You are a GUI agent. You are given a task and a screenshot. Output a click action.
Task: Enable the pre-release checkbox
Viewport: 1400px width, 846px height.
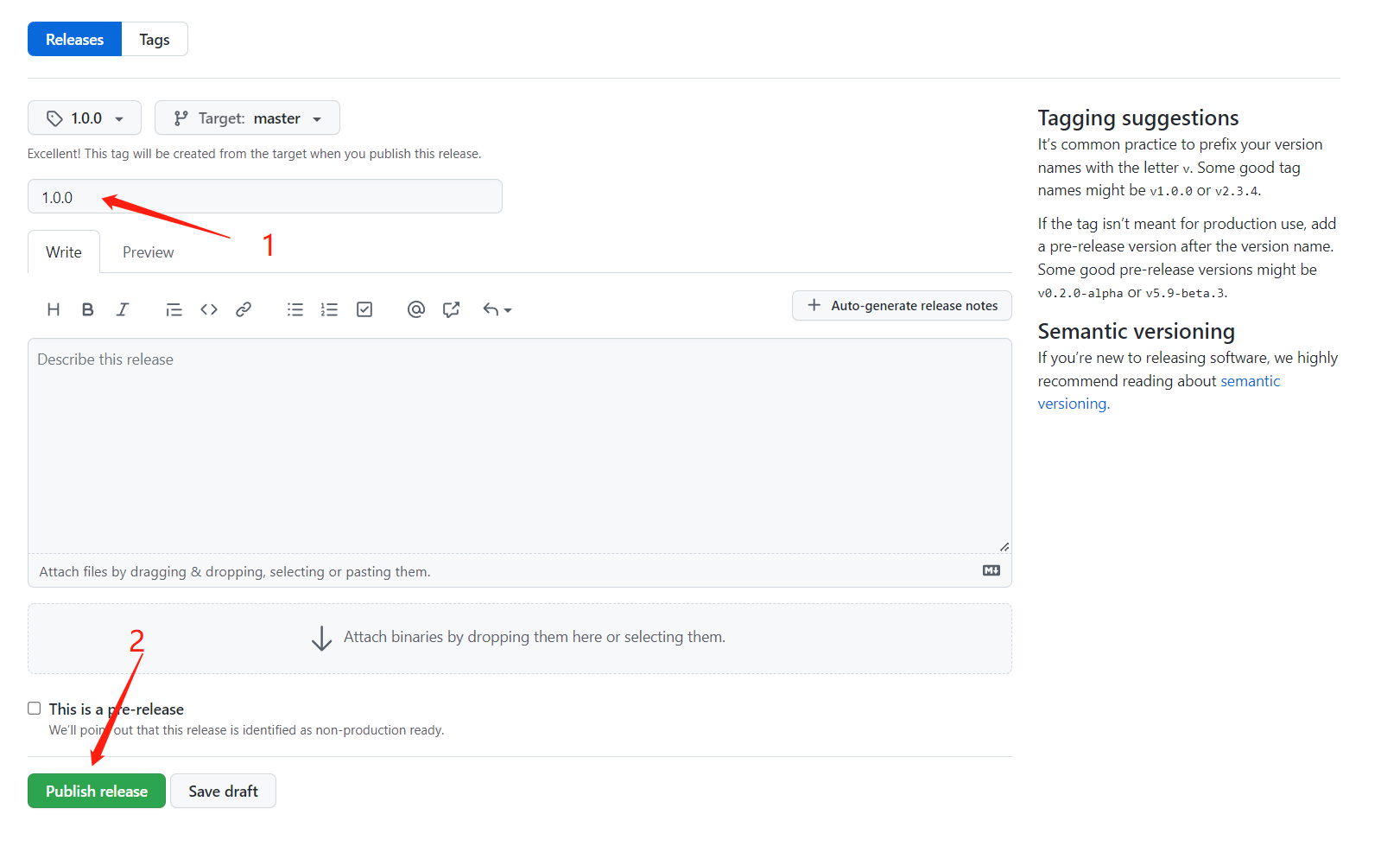[35, 709]
